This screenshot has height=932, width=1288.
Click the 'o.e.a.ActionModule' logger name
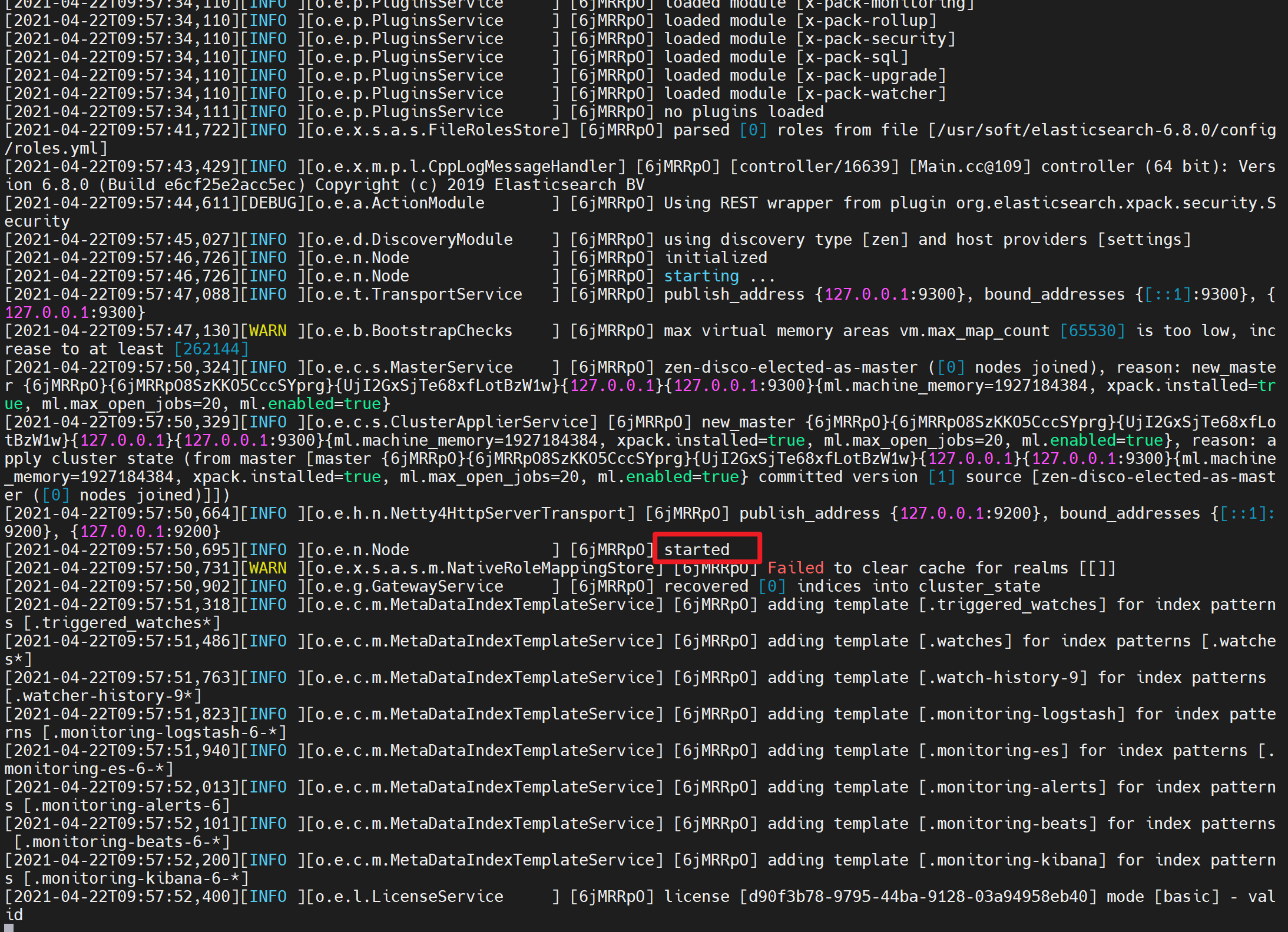coord(400,203)
